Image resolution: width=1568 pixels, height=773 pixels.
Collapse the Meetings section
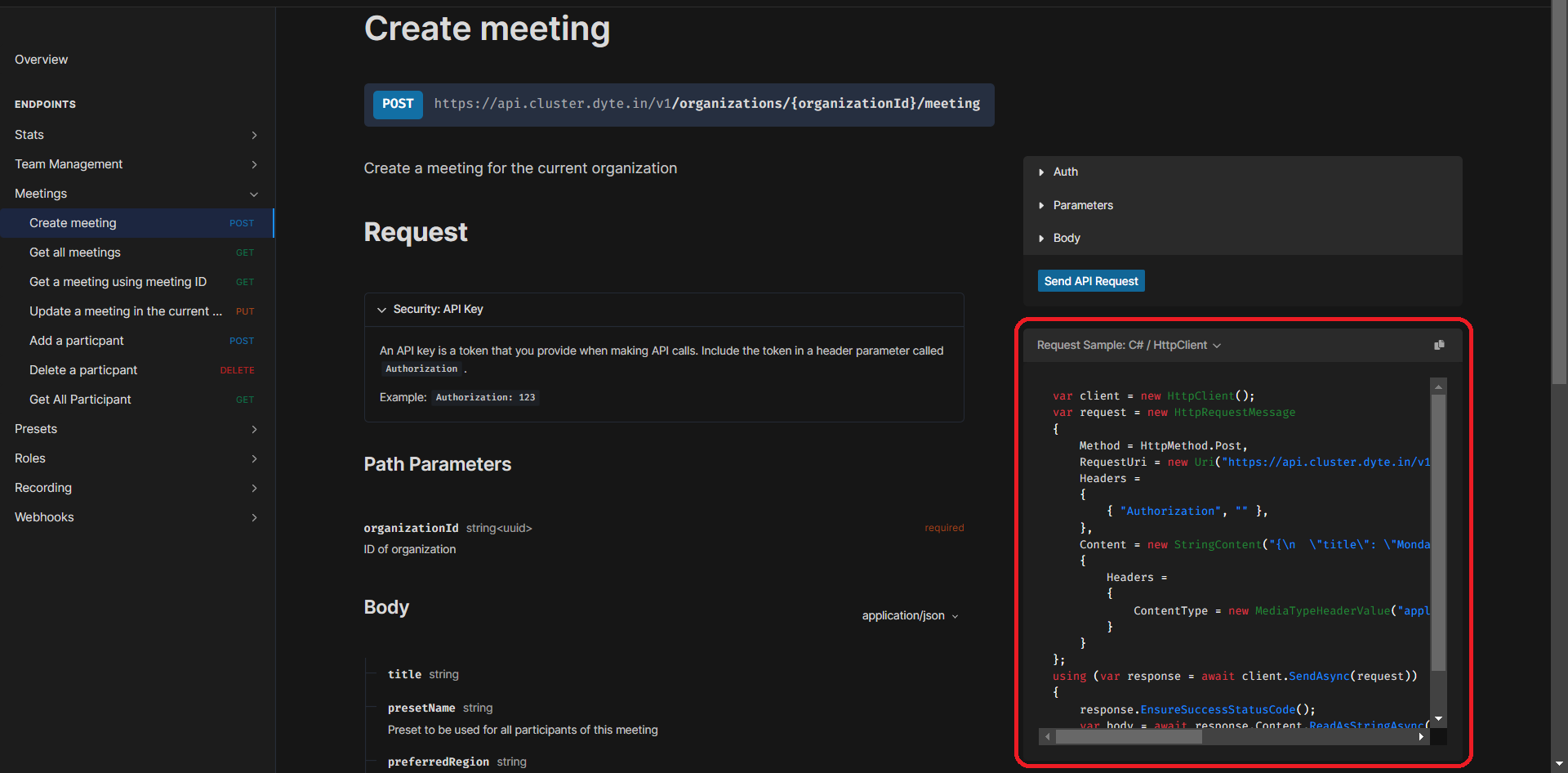tap(136, 194)
